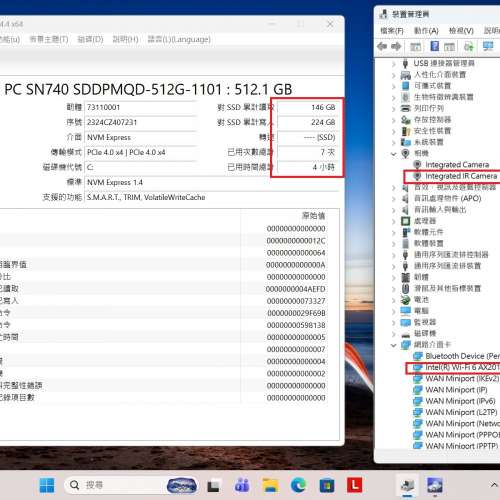Click the firmware field 73110001
The height and width of the screenshot is (500, 500).
(x=141, y=107)
